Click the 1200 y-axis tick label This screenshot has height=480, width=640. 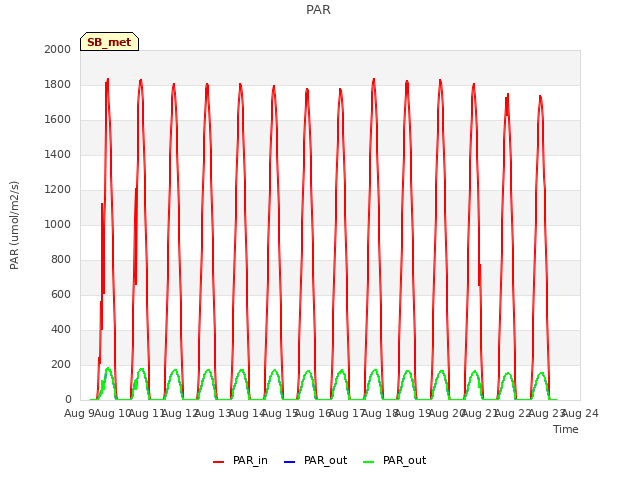click(x=58, y=189)
